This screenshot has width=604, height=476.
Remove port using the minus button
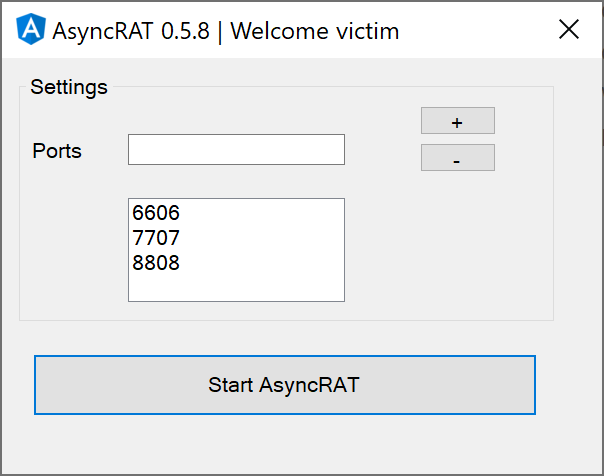458,158
